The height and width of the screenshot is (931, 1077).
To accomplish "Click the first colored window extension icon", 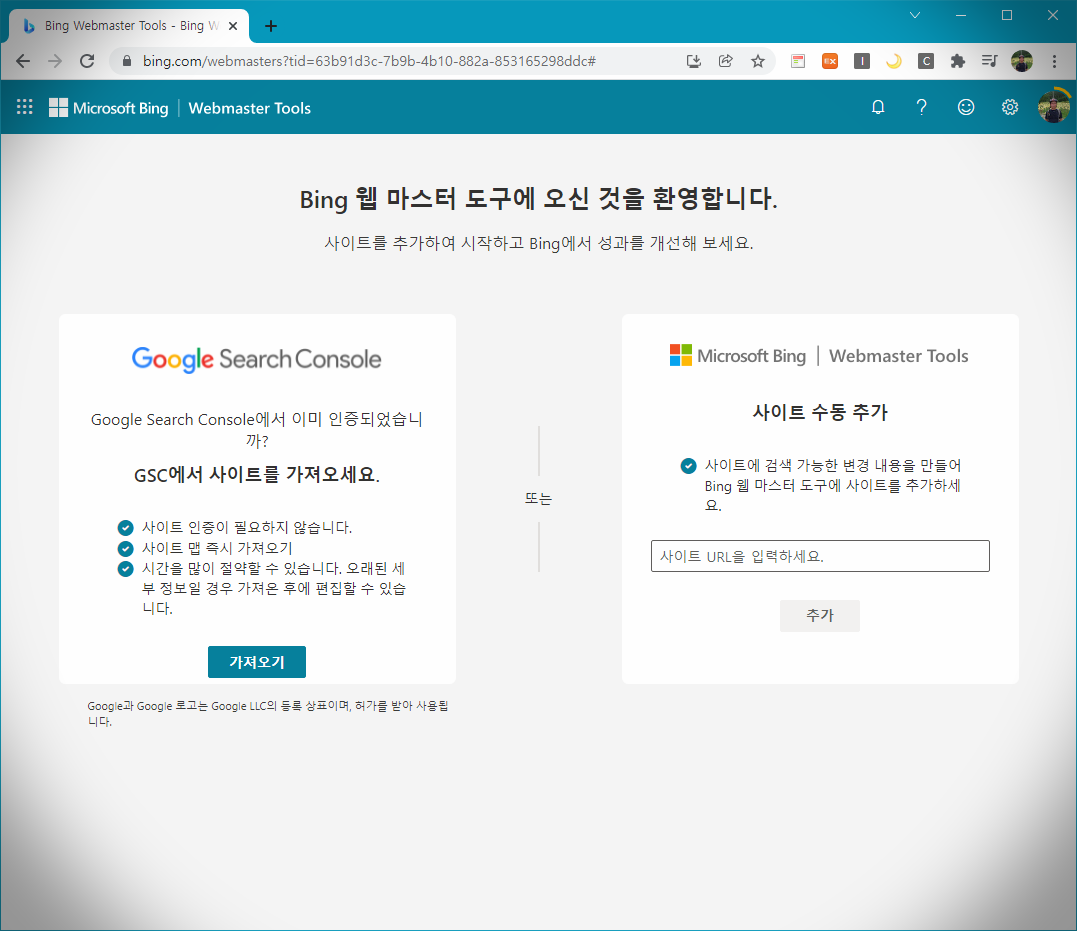I will click(798, 61).
